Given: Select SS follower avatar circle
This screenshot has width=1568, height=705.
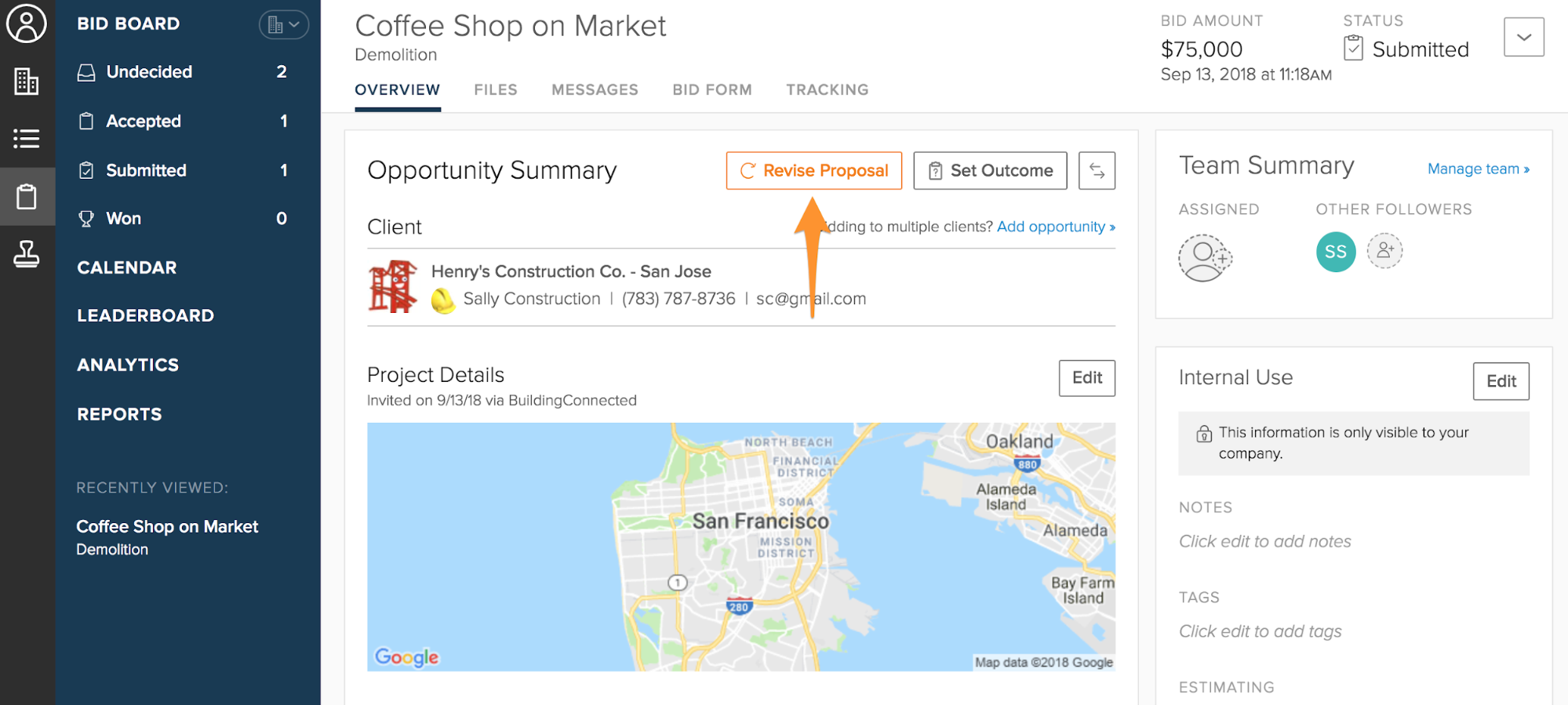Looking at the screenshot, I should pos(1336,252).
